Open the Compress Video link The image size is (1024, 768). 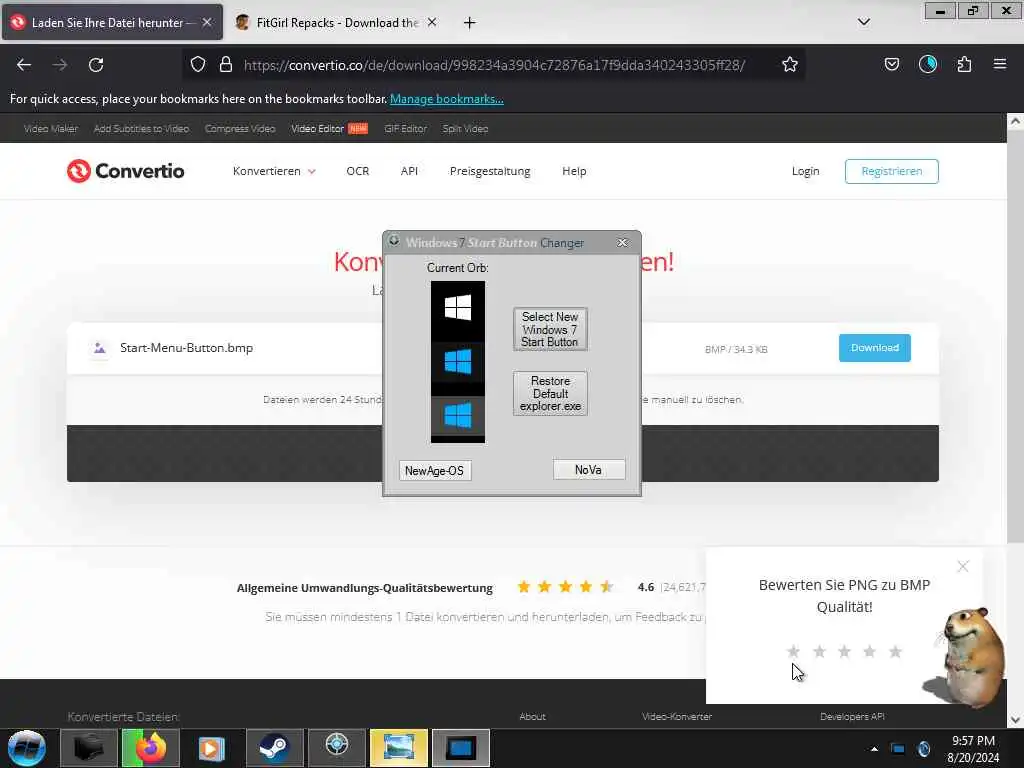[x=240, y=129]
